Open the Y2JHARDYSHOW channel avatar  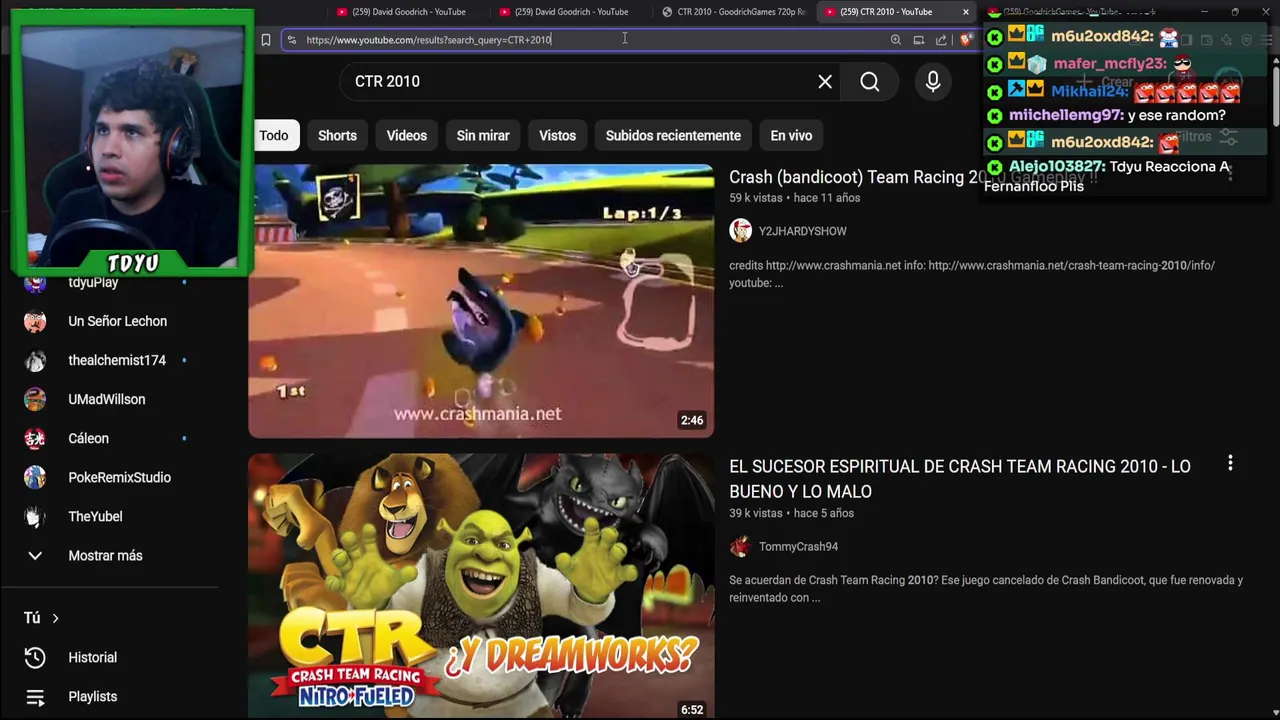[x=740, y=231]
